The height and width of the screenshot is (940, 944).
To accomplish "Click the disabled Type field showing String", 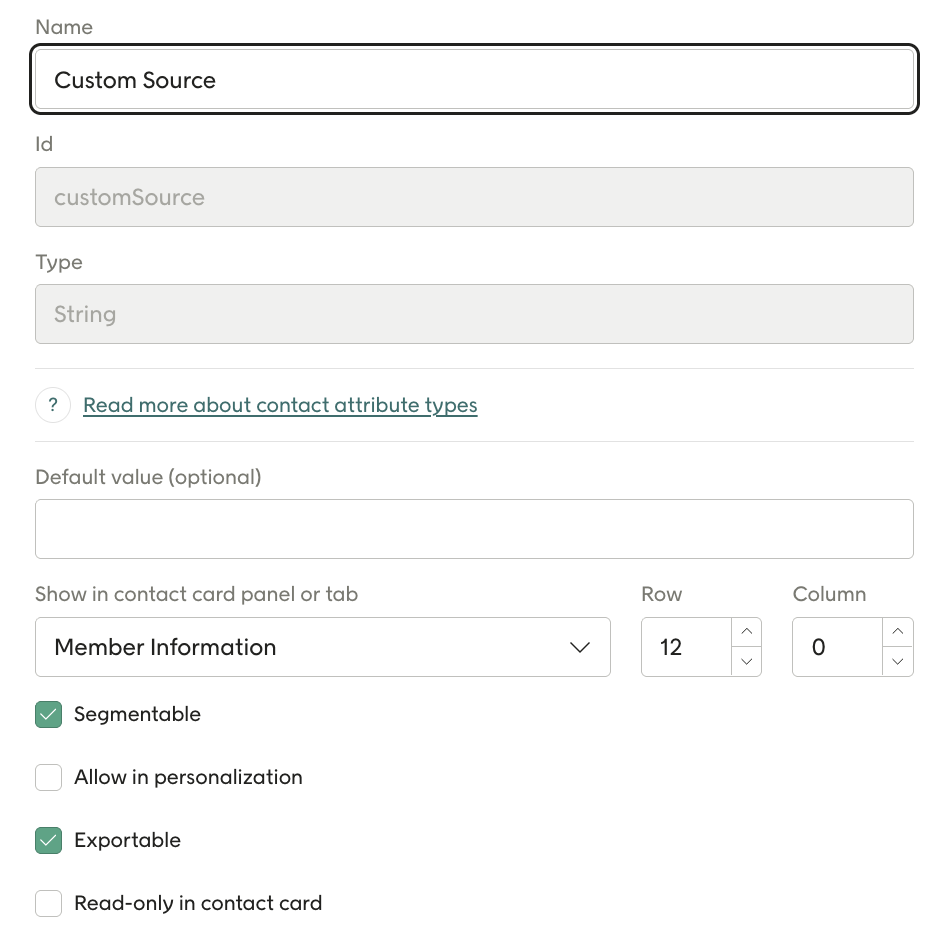I will (474, 314).
